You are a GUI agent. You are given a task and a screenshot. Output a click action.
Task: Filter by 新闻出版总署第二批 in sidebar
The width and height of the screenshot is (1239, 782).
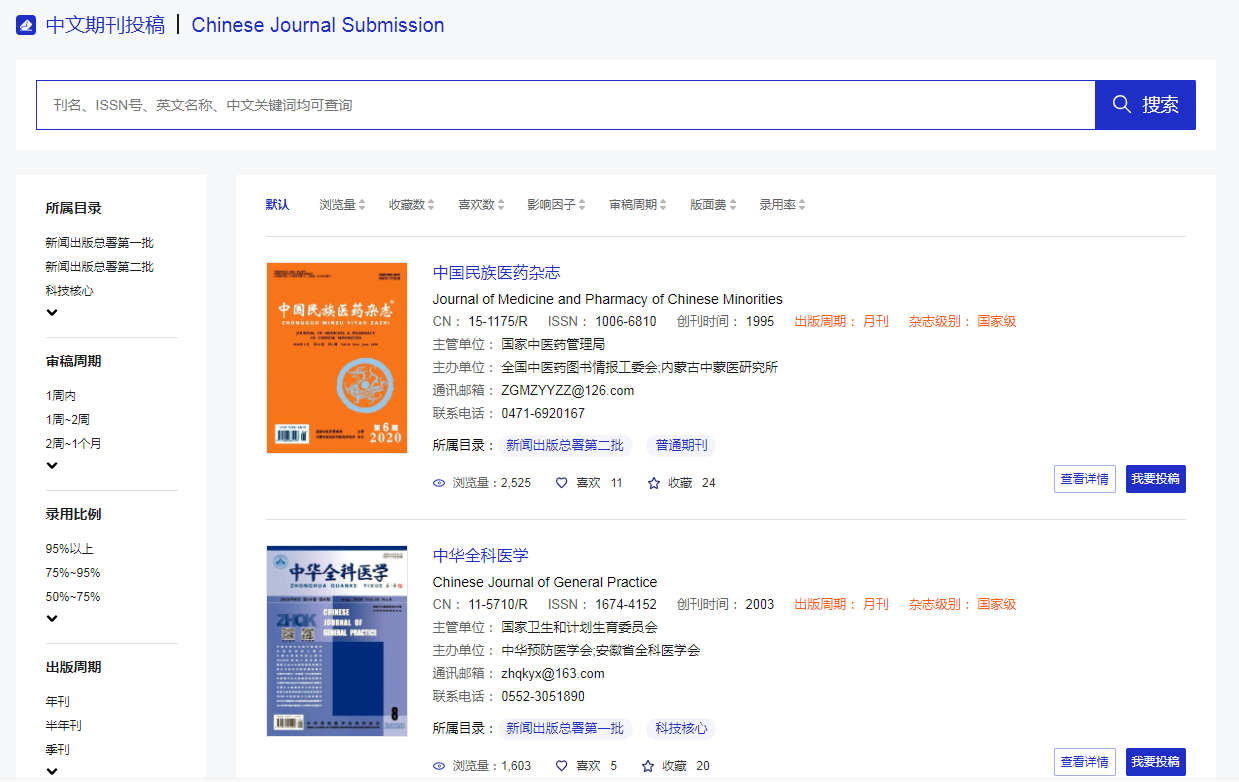99,267
